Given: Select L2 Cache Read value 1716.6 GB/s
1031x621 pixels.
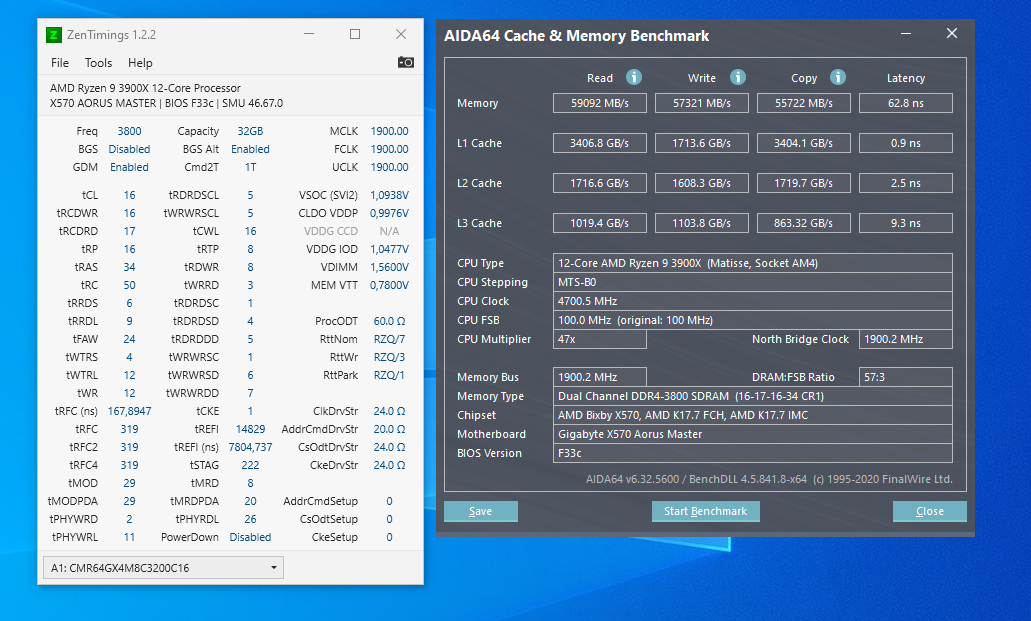Looking at the screenshot, I should coord(600,184).
